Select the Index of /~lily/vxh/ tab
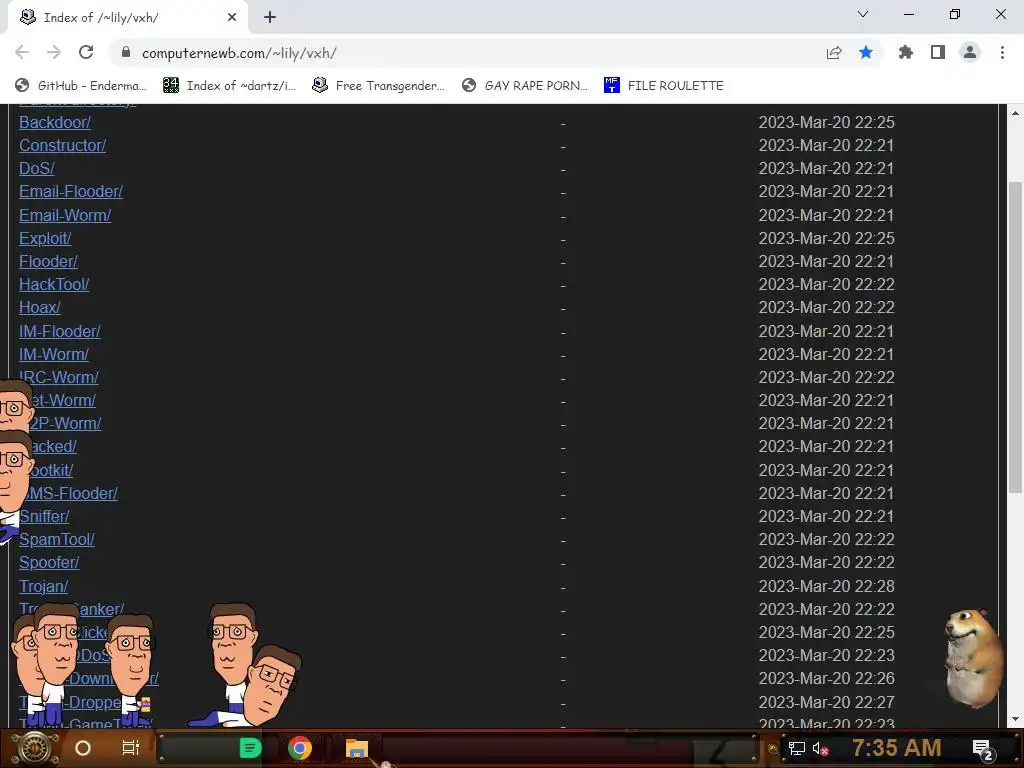 click(127, 17)
